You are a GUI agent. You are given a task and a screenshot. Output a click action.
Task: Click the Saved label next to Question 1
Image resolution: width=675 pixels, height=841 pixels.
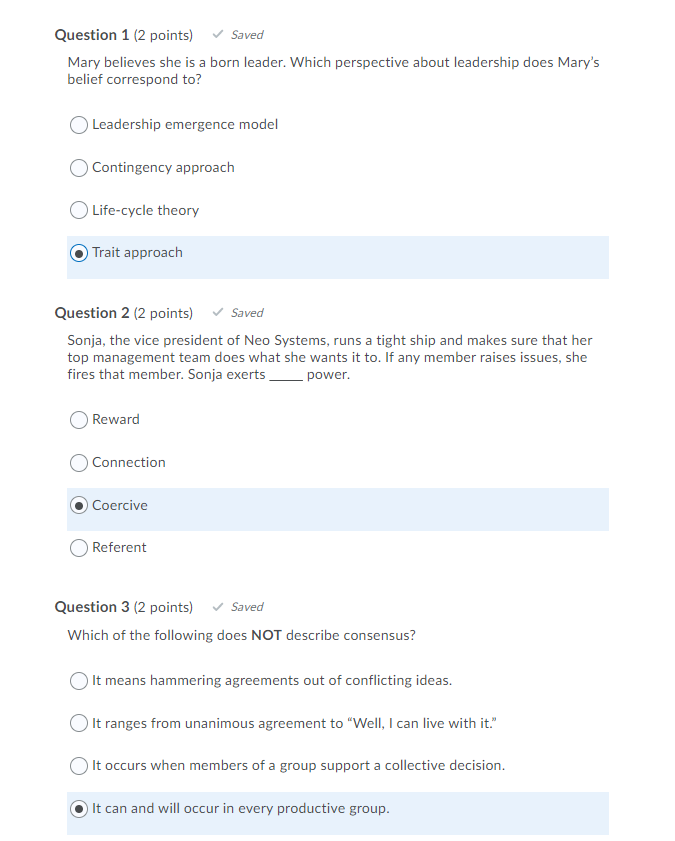coord(246,34)
